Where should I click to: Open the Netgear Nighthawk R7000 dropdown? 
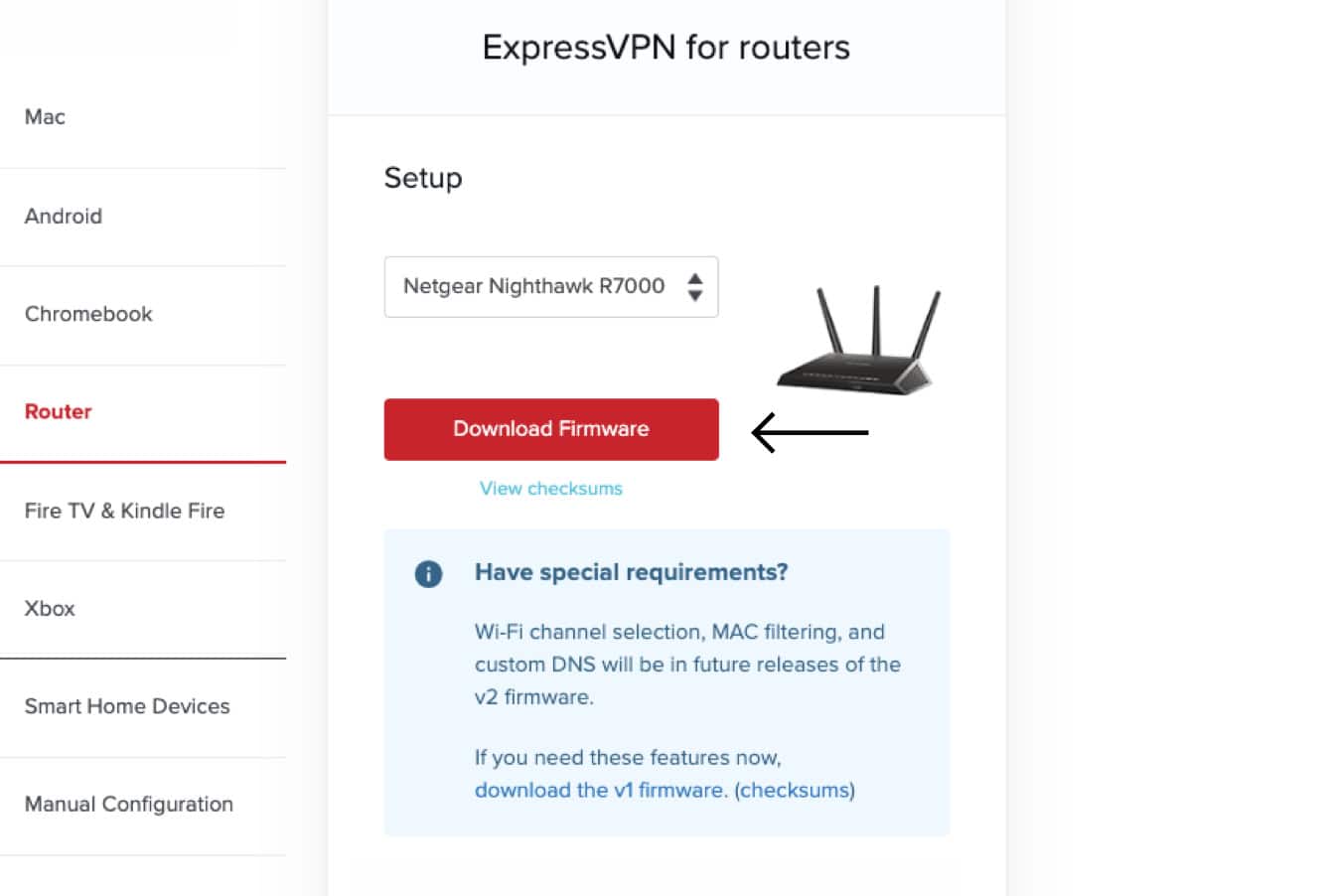point(551,287)
